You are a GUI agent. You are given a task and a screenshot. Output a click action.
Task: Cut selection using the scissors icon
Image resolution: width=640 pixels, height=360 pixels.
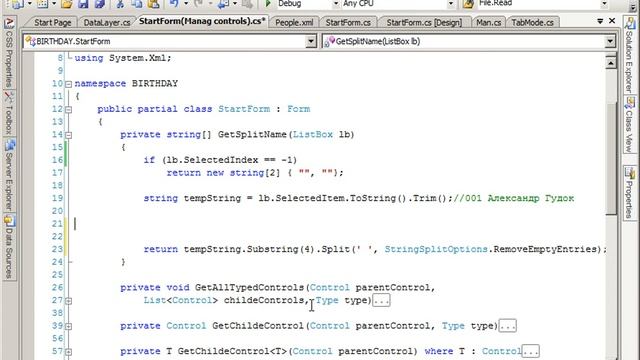tap(120, 4)
